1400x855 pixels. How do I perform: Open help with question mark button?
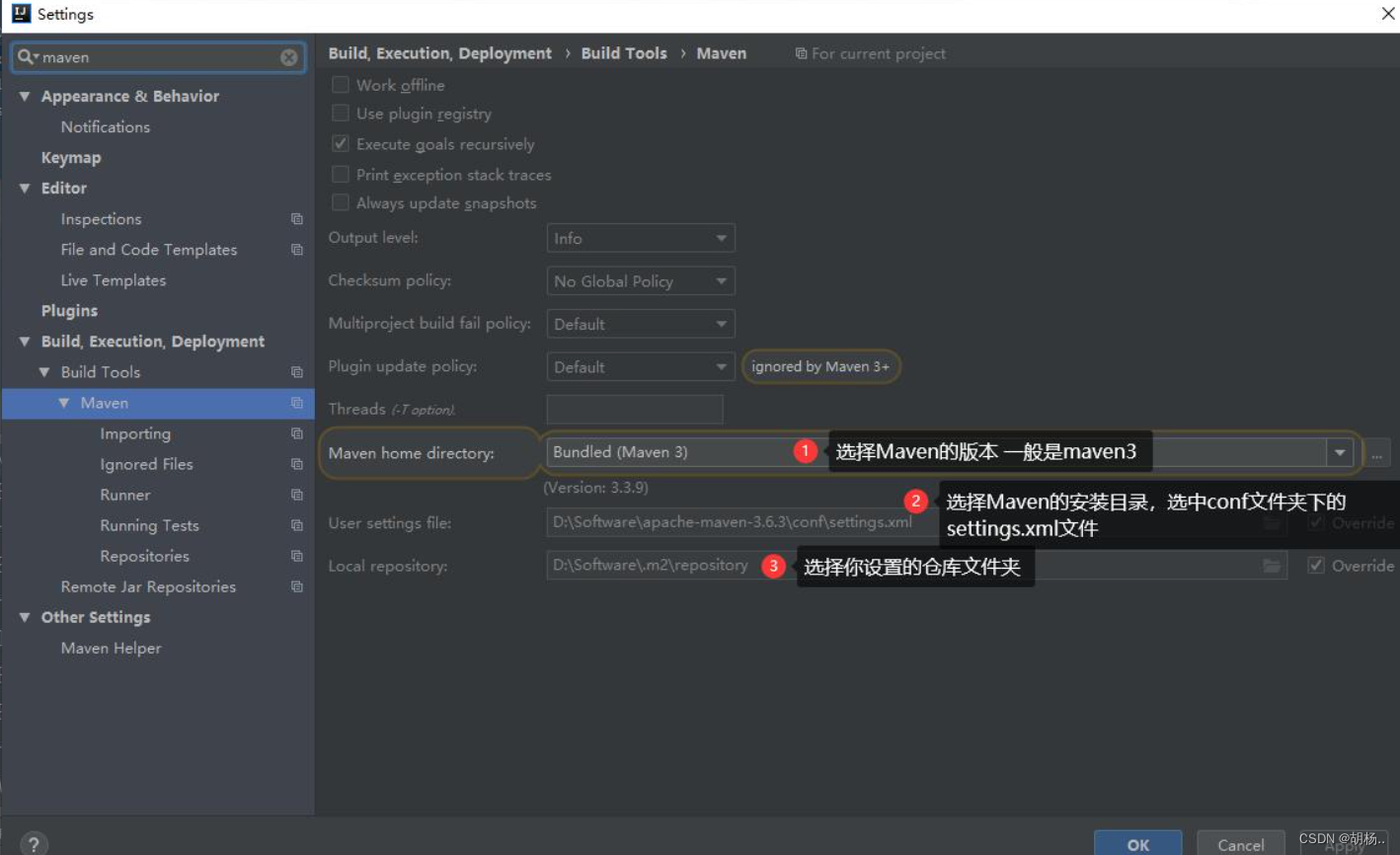pos(34,843)
